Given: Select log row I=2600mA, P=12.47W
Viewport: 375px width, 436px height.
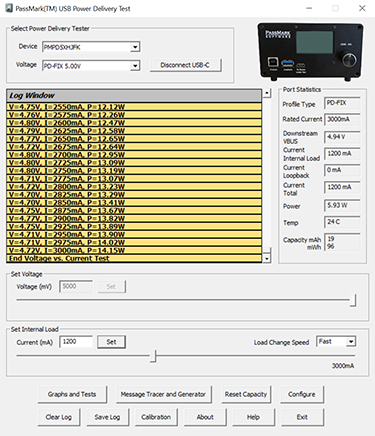Looking at the screenshot, I should click(134, 123).
